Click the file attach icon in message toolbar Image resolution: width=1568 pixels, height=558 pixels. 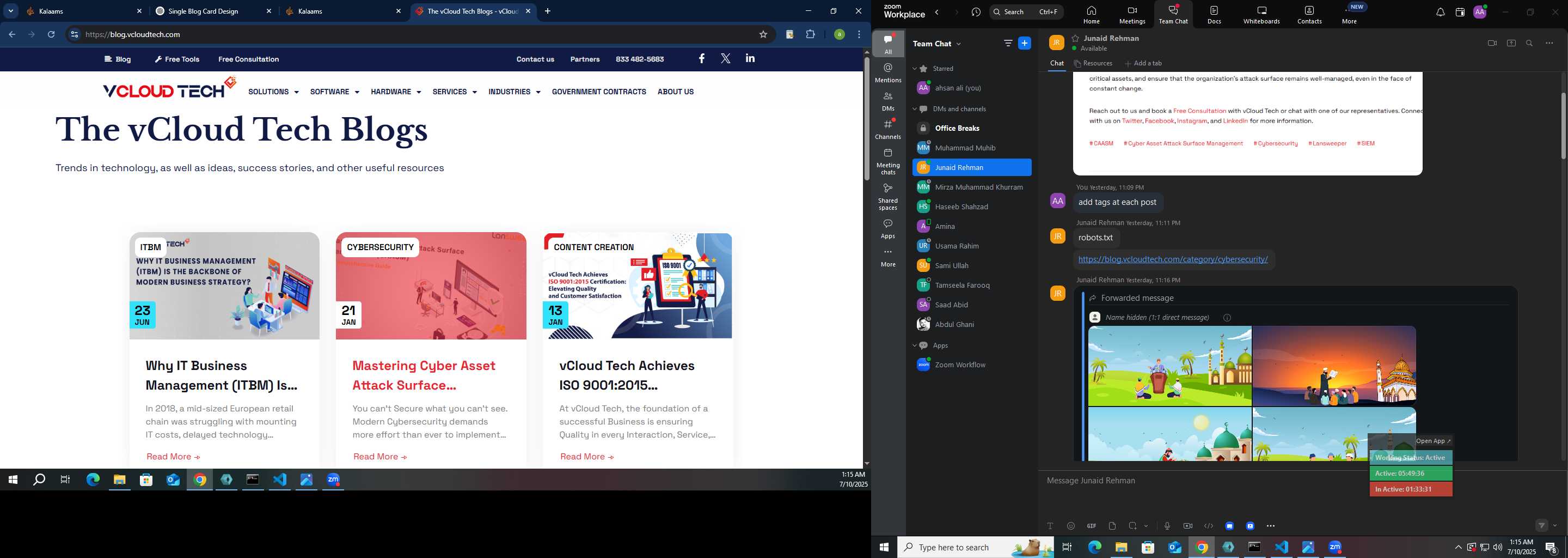click(x=1112, y=526)
